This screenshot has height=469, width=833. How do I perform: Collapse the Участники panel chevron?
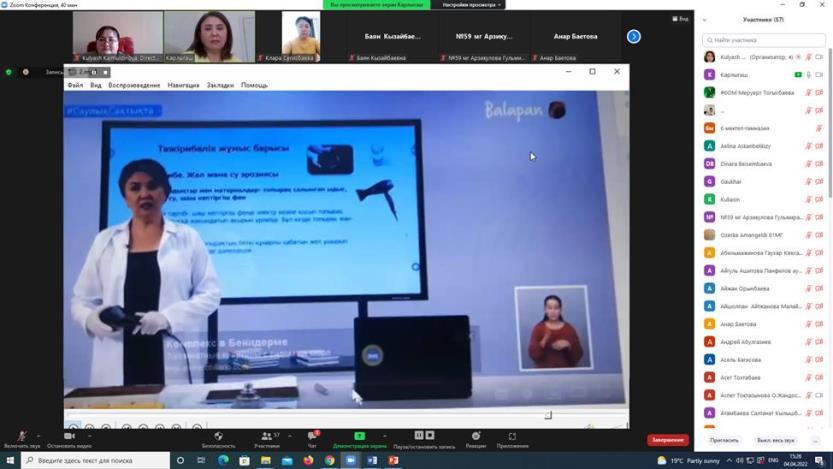pos(705,20)
